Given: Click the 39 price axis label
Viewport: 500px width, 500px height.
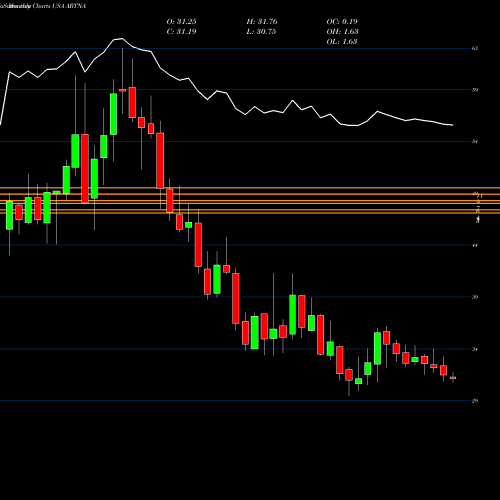Looking at the screenshot, I should [475, 297].
